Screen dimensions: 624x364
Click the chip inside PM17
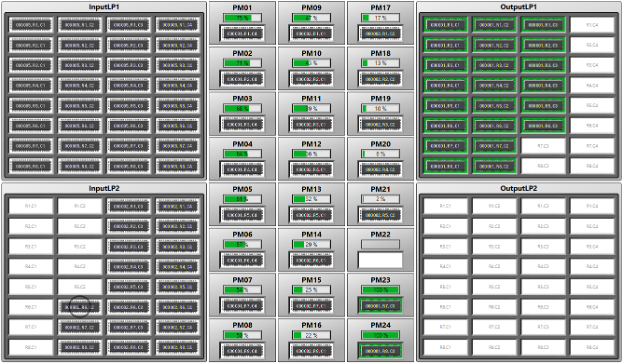pyautogui.click(x=380, y=34)
